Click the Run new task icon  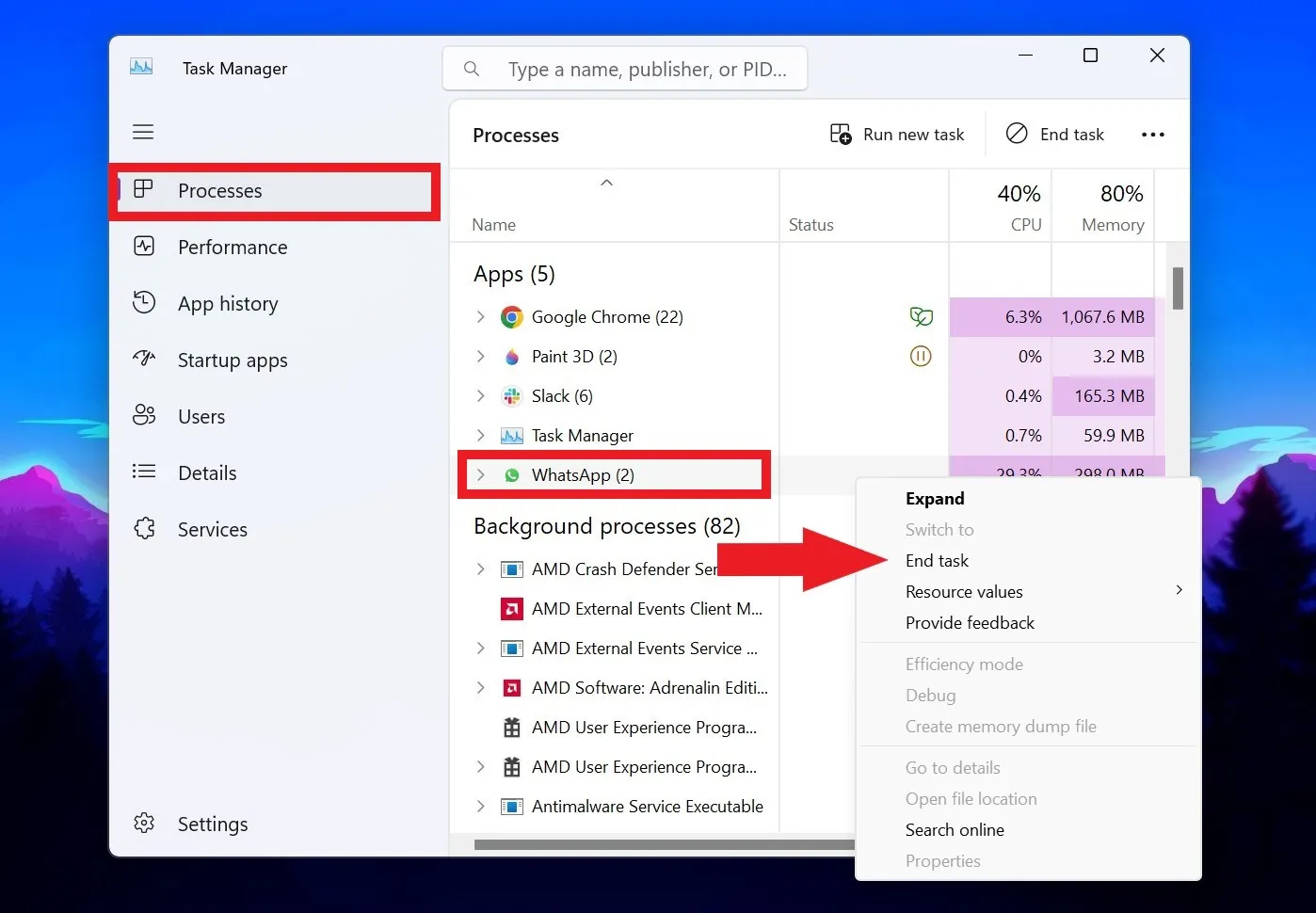pyautogui.click(x=841, y=134)
